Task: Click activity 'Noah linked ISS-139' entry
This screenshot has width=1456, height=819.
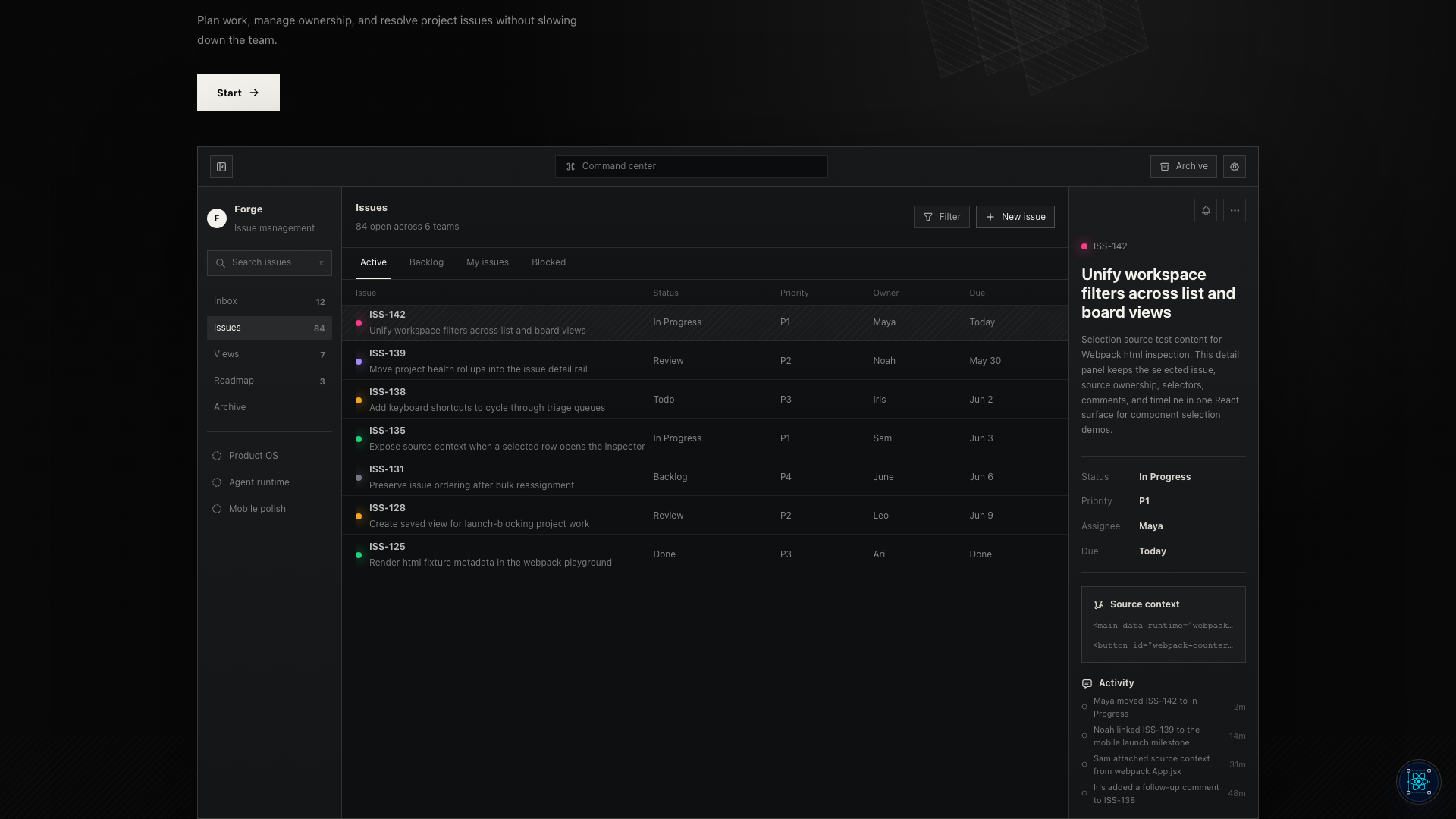Action: coord(1163,736)
